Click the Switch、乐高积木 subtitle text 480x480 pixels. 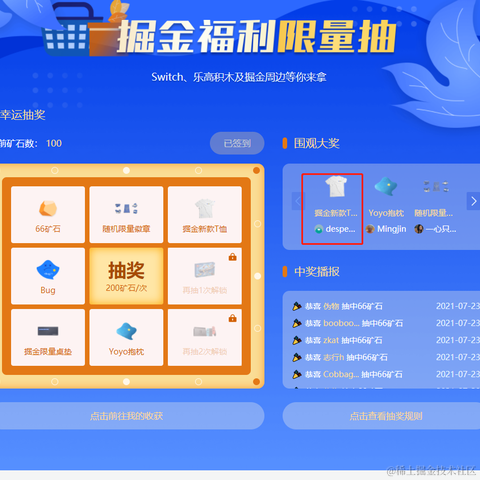pos(239,77)
